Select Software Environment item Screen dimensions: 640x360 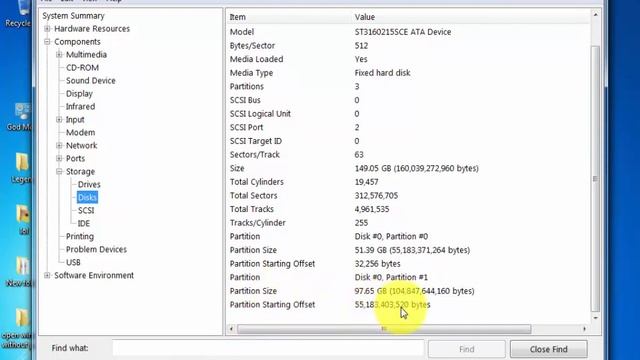(x=94, y=276)
